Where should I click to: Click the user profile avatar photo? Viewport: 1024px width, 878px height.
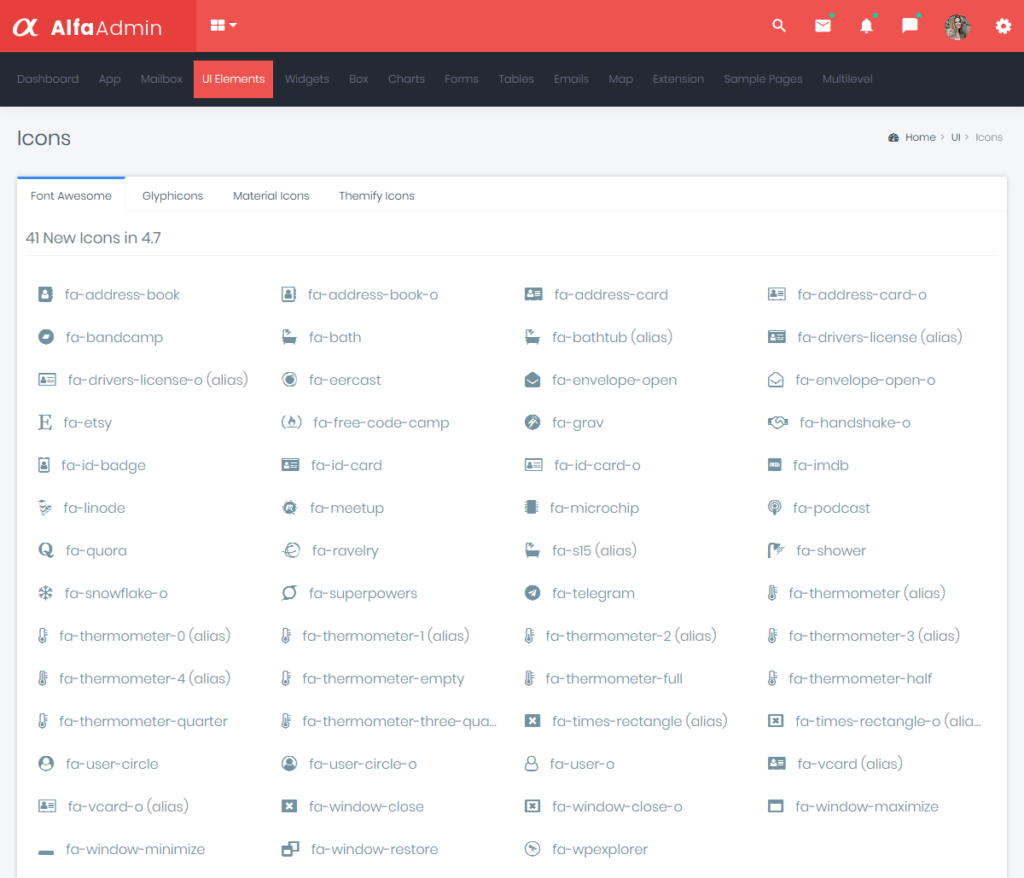[x=957, y=27]
